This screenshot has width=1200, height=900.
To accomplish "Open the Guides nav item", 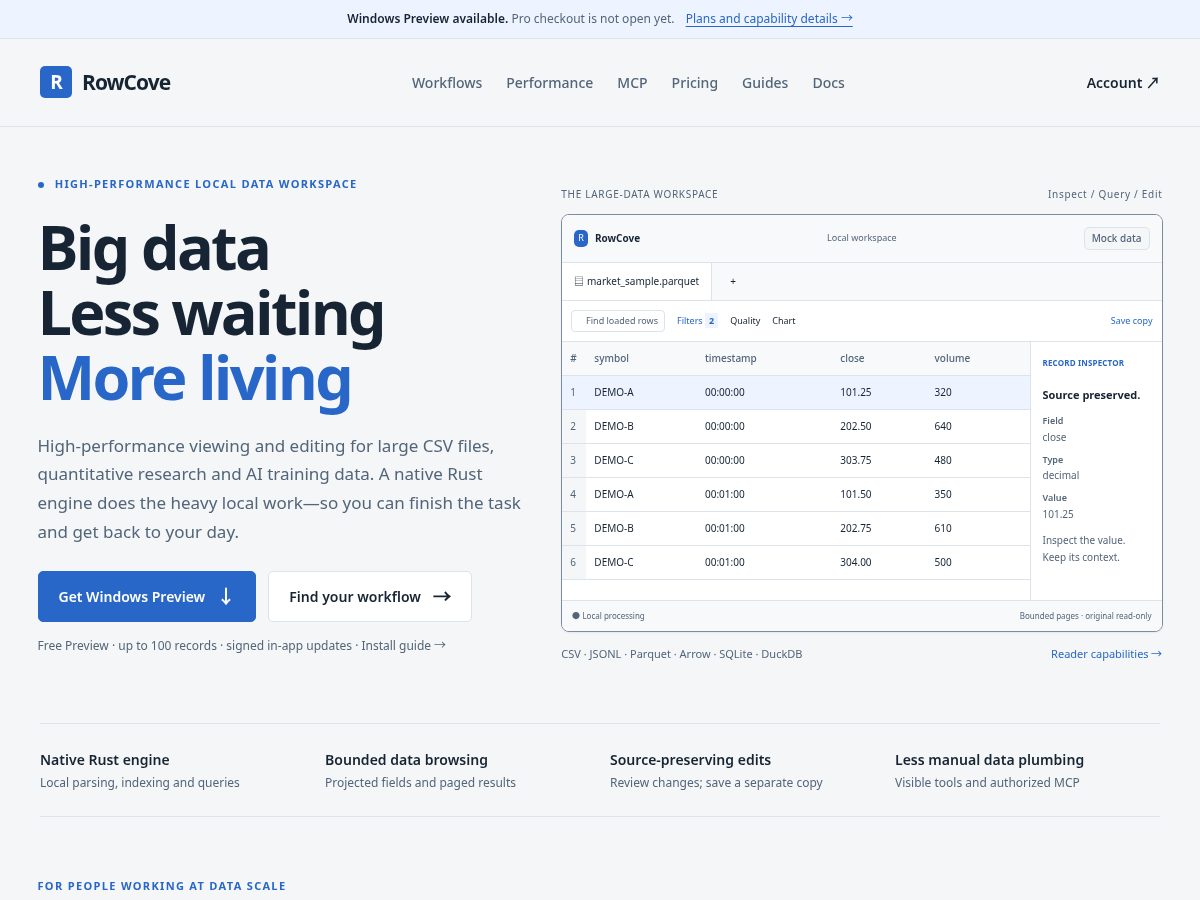I will tap(765, 83).
